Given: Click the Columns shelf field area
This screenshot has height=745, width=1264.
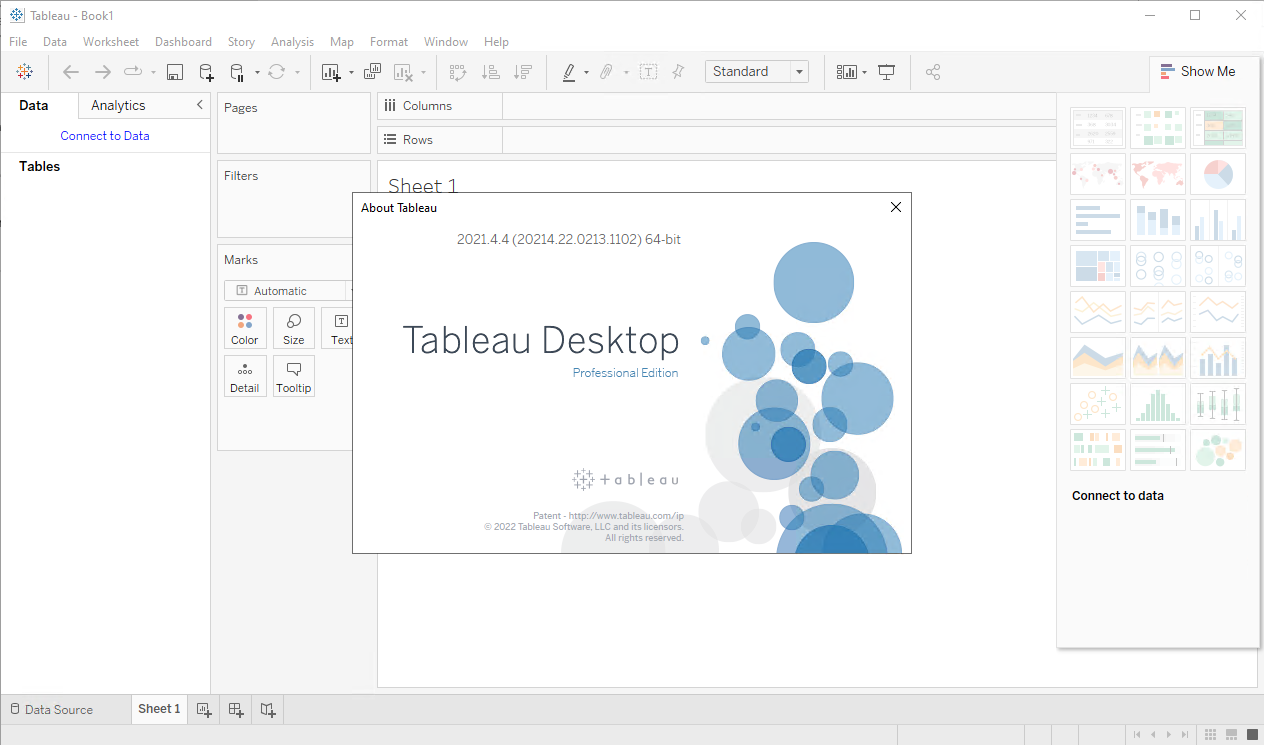Looking at the screenshot, I should coord(779,106).
